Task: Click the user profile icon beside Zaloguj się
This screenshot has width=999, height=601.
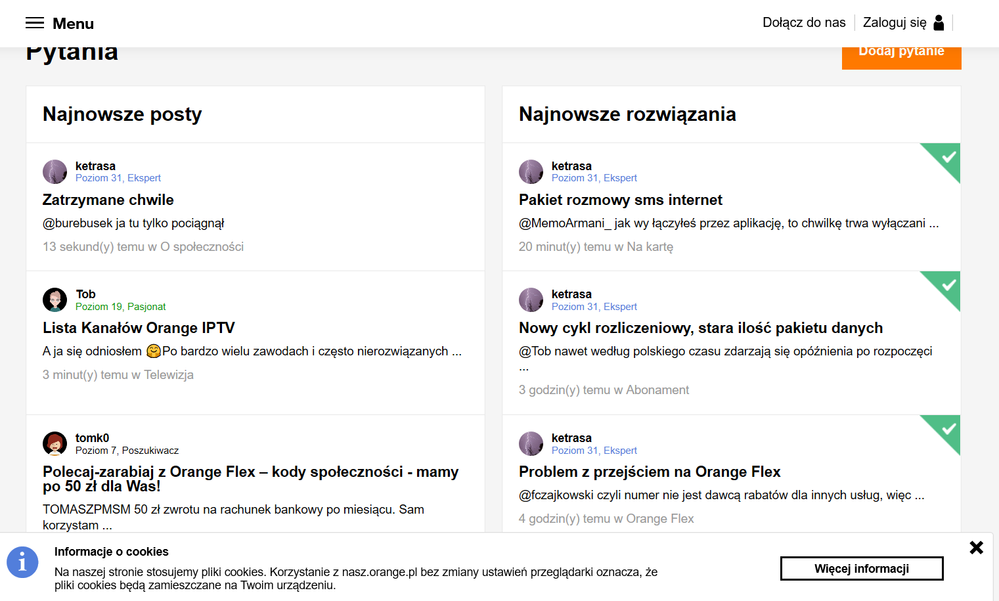Action: coord(938,23)
